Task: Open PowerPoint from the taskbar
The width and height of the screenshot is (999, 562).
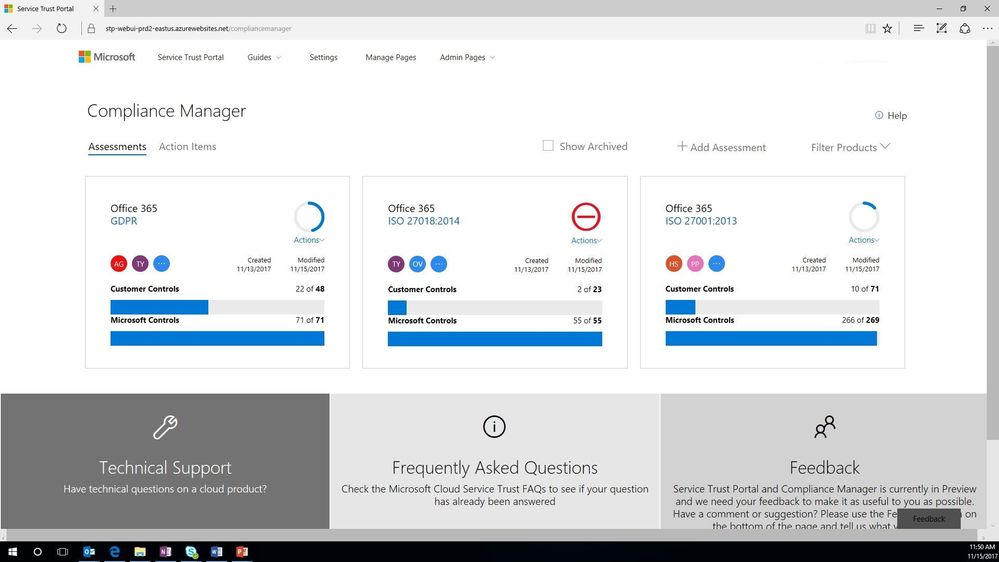Action: coord(241,552)
